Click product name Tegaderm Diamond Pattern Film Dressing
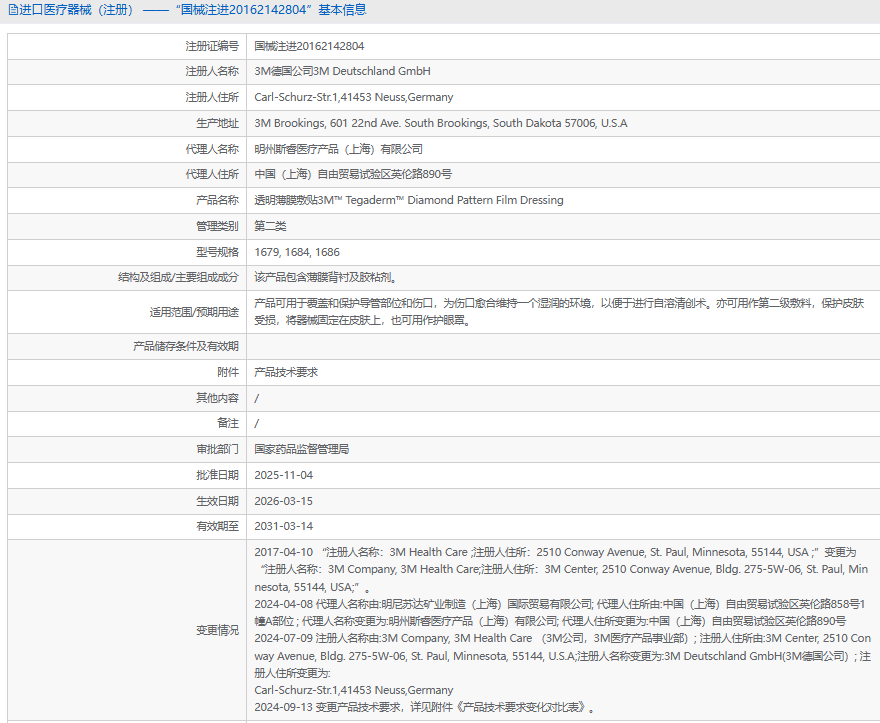Viewport: 880px width, 723px height. click(409, 200)
